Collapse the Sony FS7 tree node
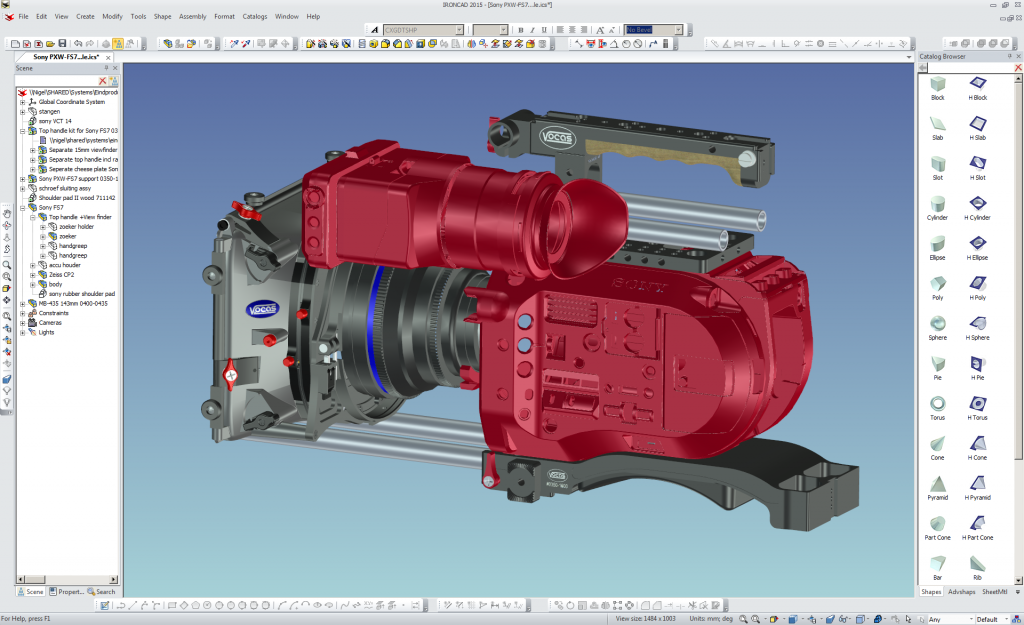This screenshot has width=1024, height=625. coord(22,207)
